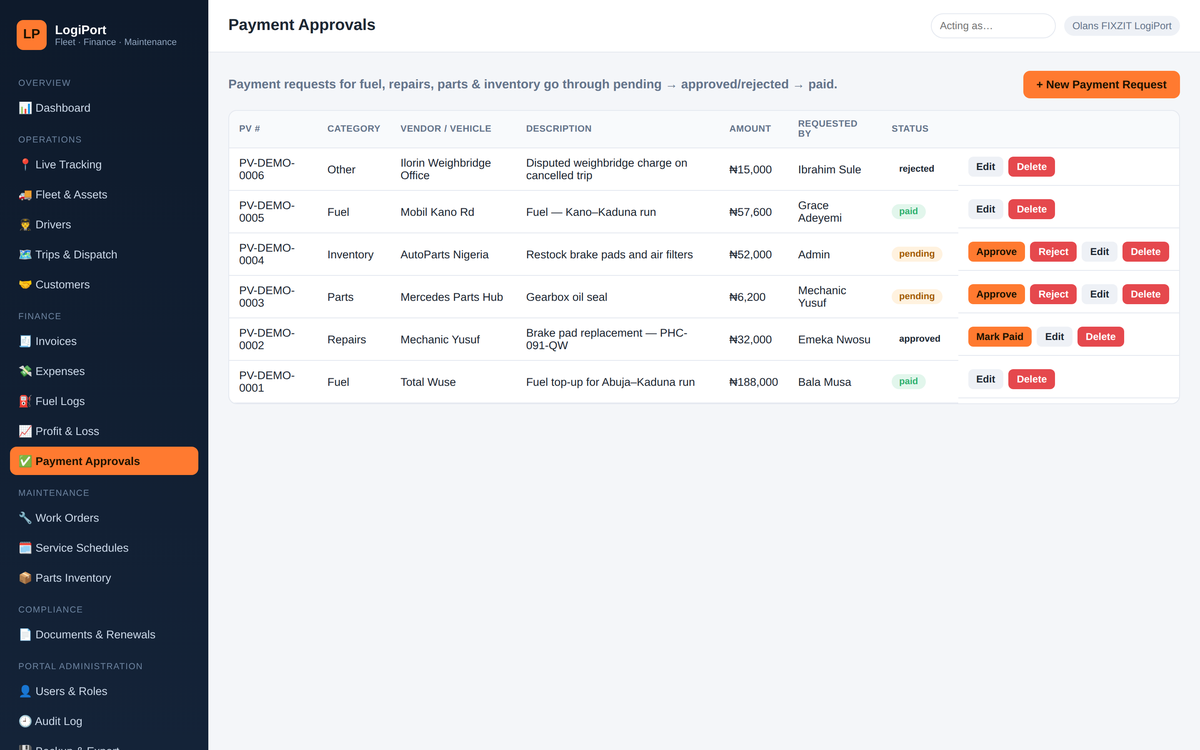Edit the PV-DEMO-0006 row
The width and height of the screenshot is (1200, 750).
click(x=985, y=167)
